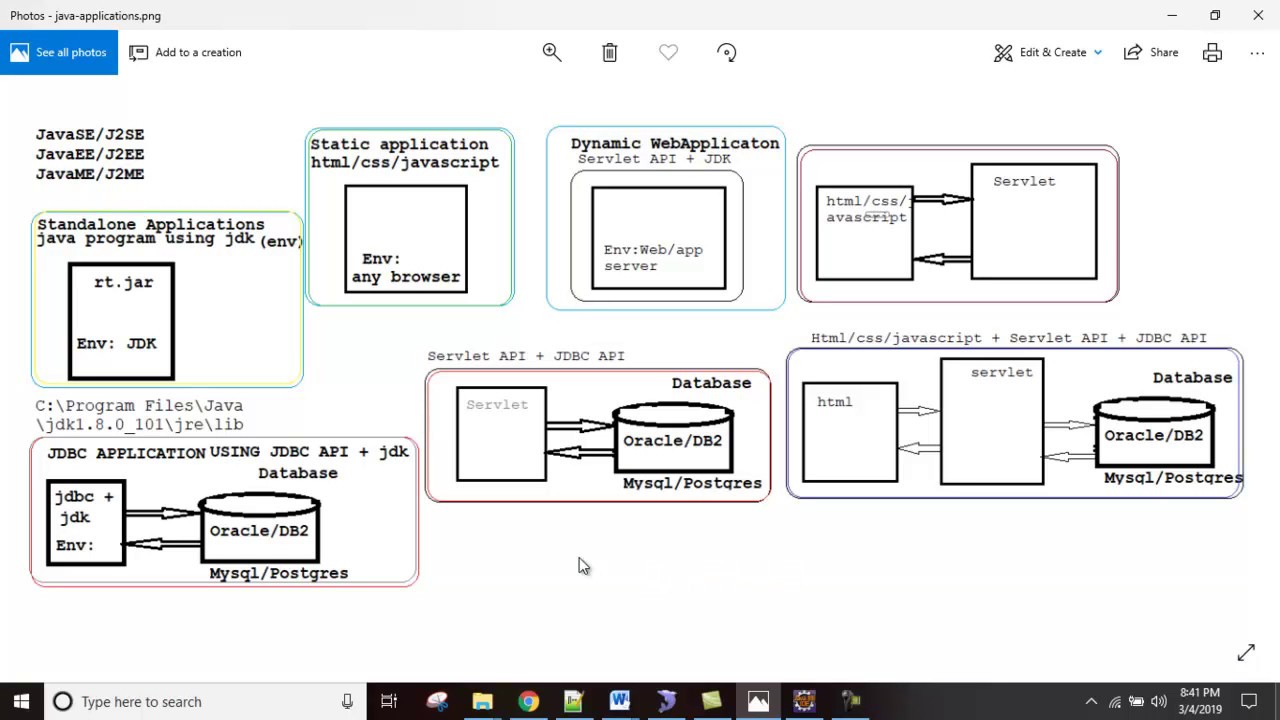Click the taskbar search box

[205, 701]
